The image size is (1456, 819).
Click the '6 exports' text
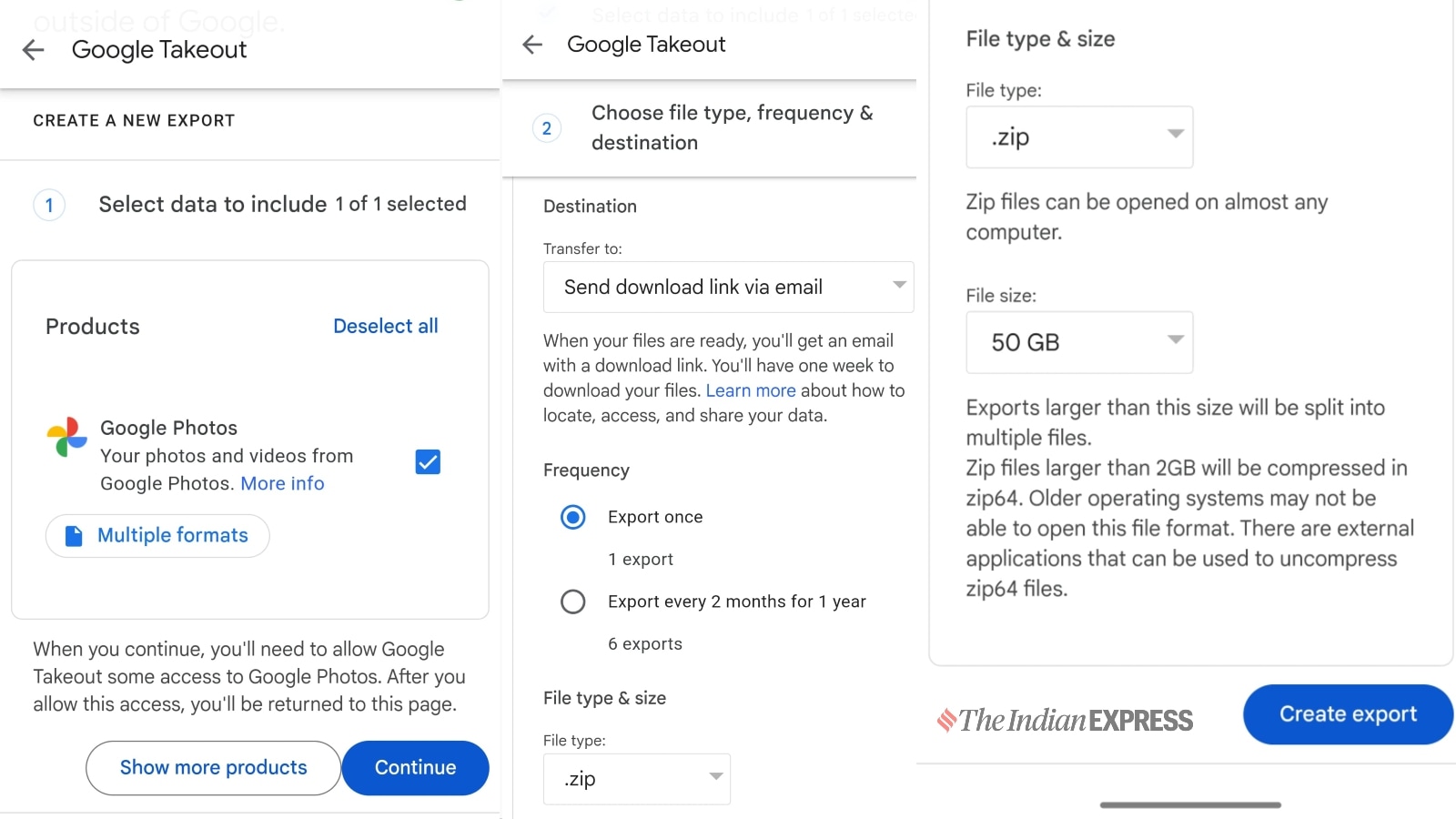pos(645,643)
